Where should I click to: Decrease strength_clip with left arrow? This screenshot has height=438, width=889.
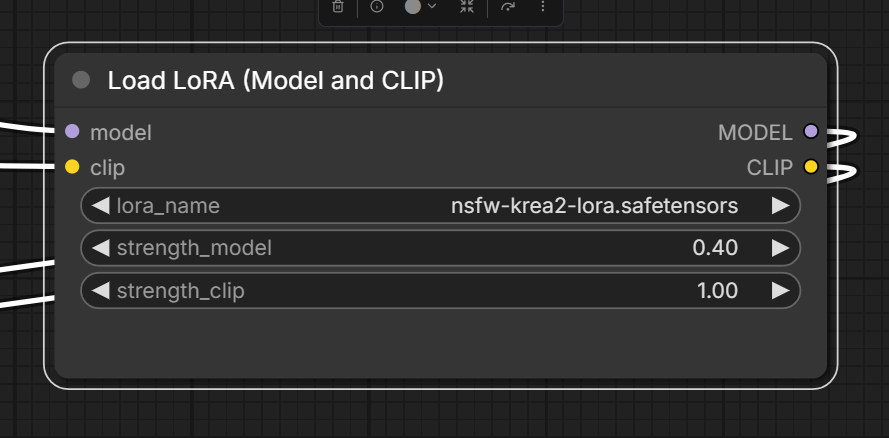point(100,290)
